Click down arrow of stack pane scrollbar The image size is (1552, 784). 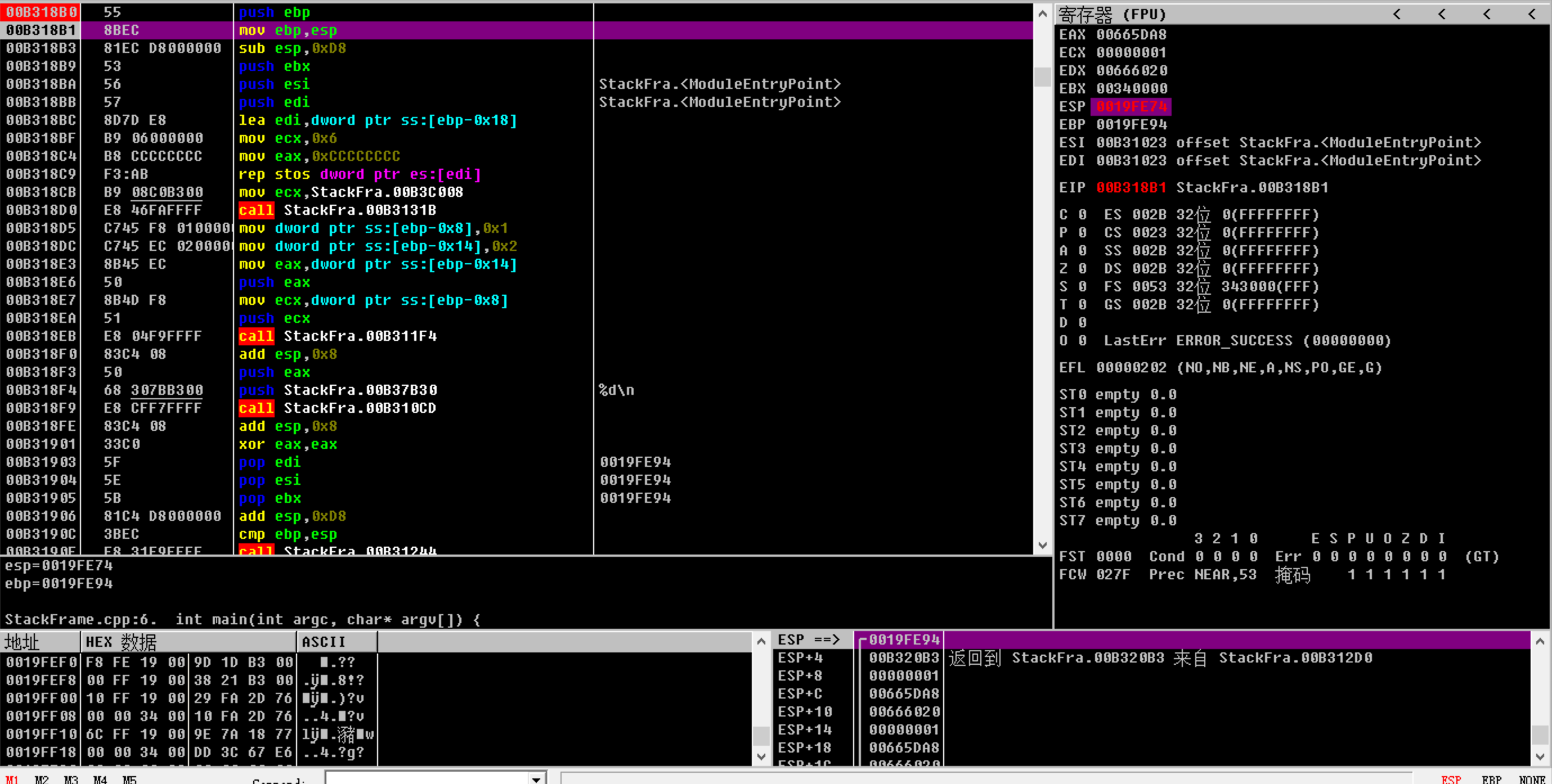click(x=1540, y=757)
